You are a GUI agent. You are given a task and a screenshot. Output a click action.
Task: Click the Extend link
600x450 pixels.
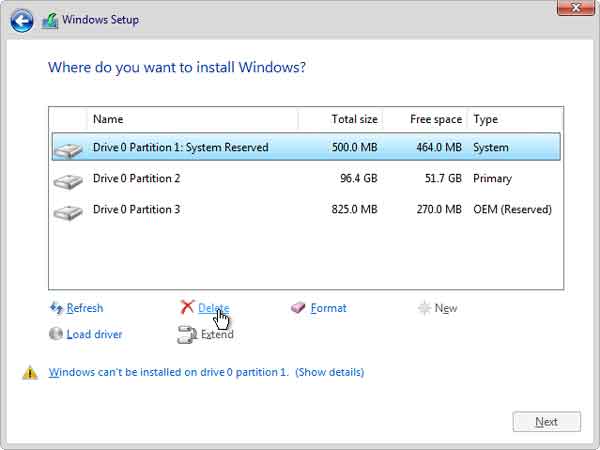pyautogui.click(x=217, y=334)
